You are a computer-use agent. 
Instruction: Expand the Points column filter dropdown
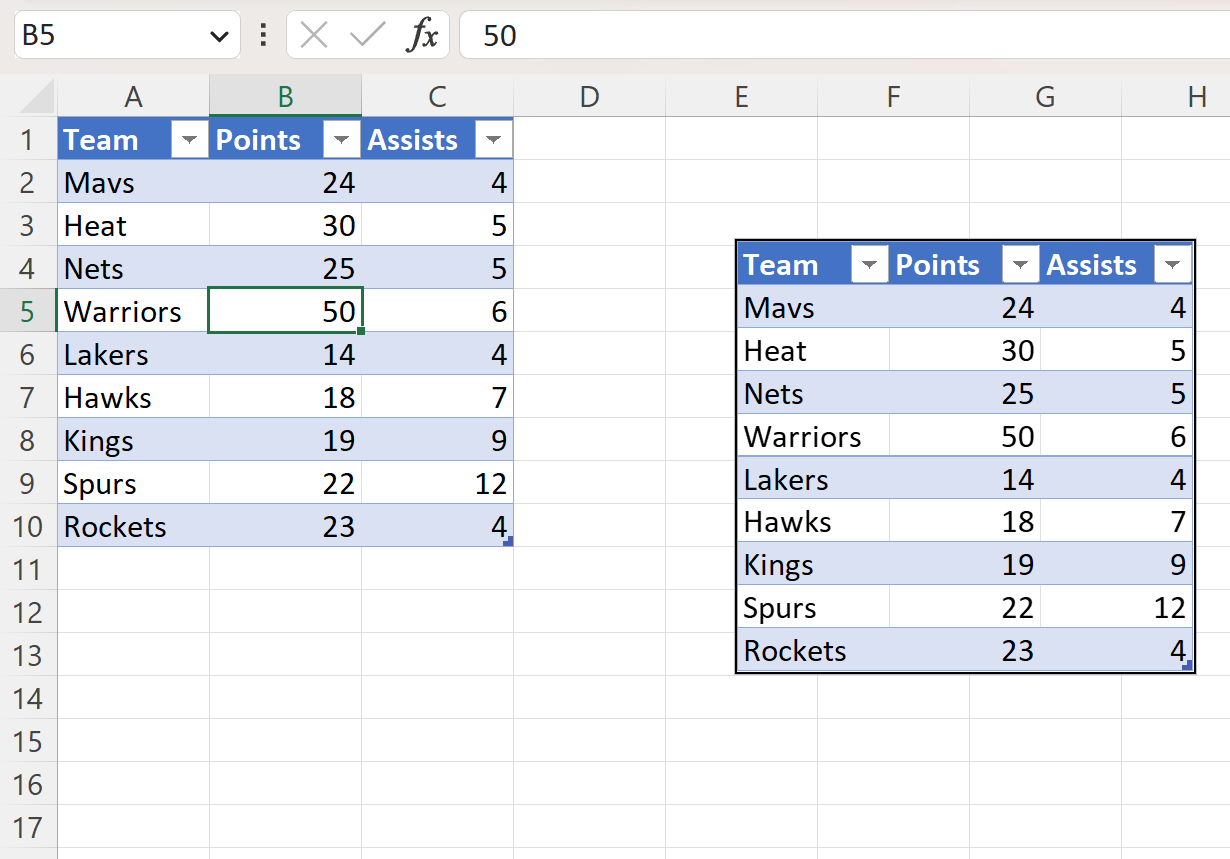click(341, 140)
